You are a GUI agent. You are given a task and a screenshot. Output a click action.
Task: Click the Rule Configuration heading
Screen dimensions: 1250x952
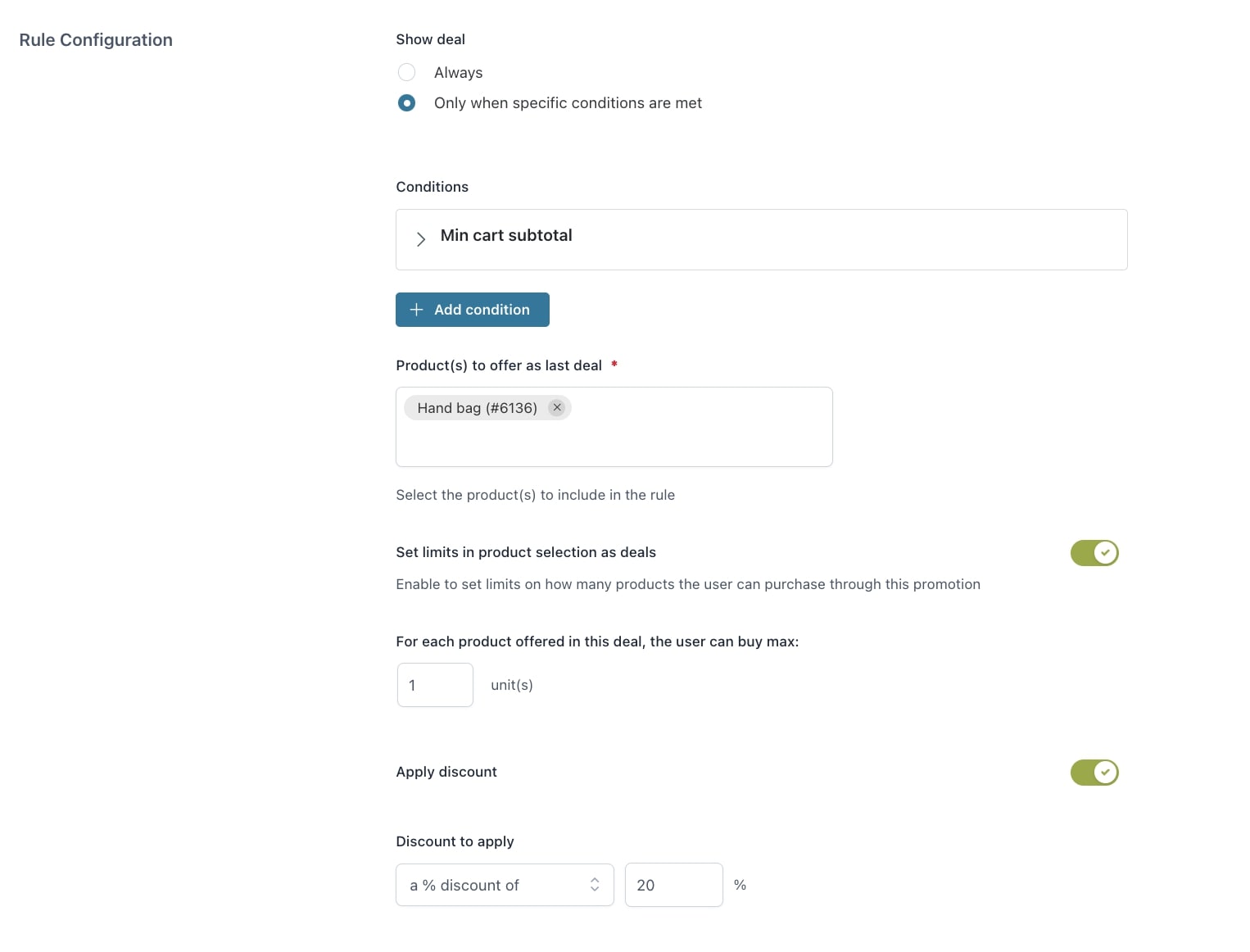click(96, 40)
